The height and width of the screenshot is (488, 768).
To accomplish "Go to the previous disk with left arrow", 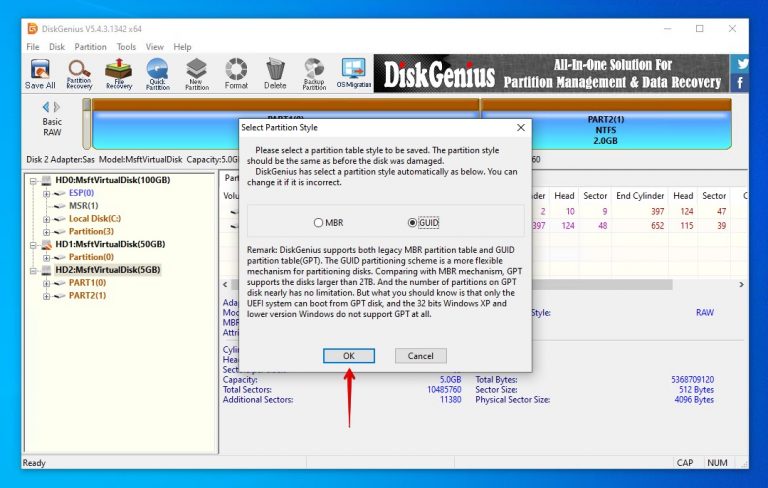I will 45,107.
